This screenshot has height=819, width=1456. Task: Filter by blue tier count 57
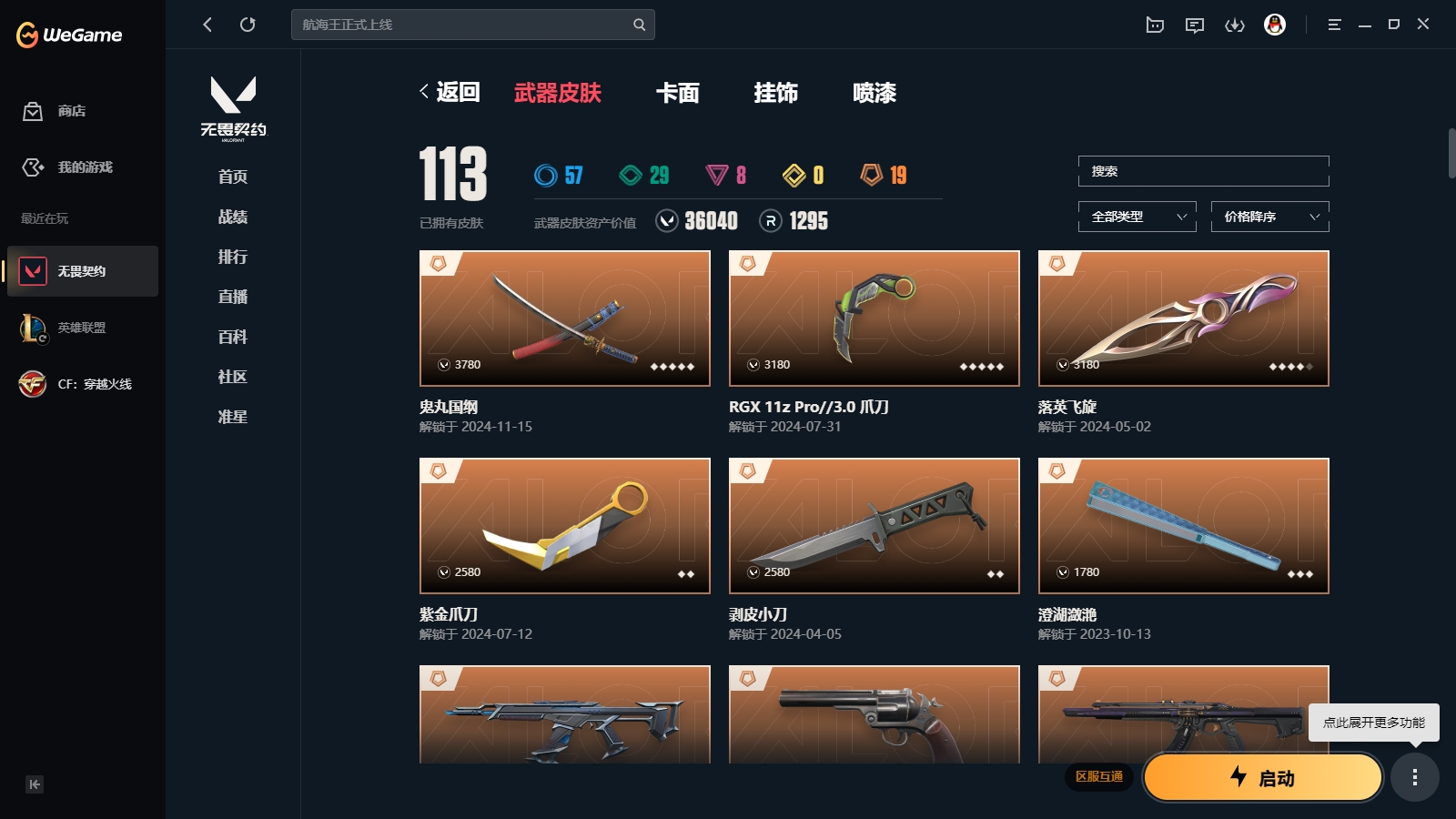coord(559,175)
